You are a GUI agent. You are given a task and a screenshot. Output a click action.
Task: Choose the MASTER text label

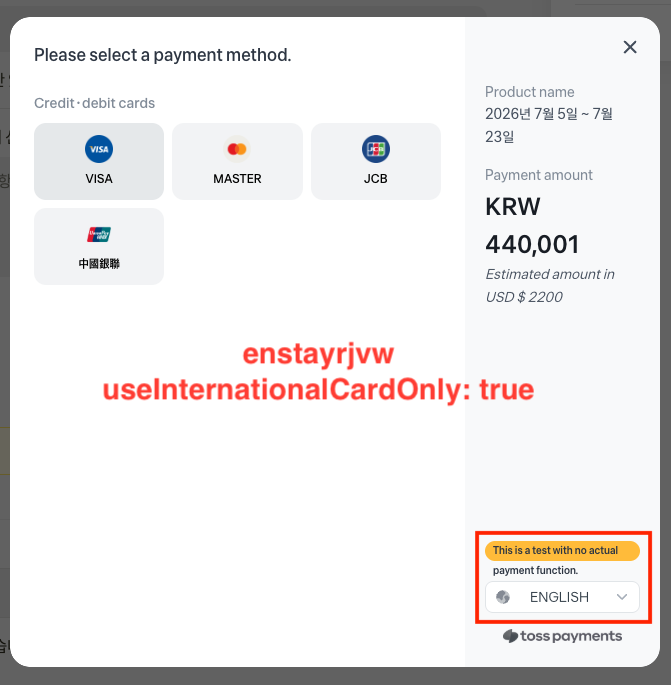point(237,179)
